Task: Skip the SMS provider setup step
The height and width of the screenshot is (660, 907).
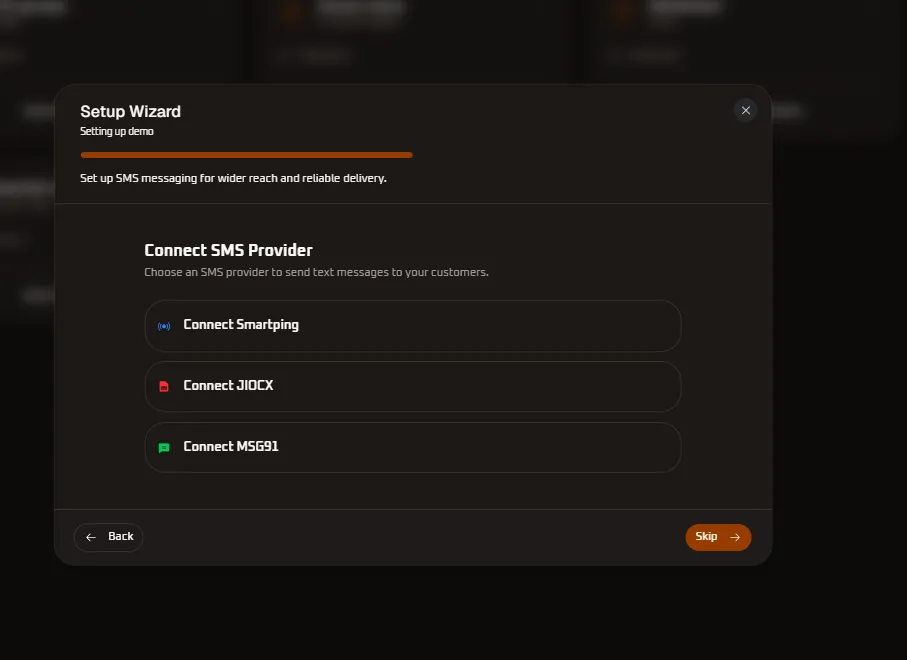Action: pos(718,537)
